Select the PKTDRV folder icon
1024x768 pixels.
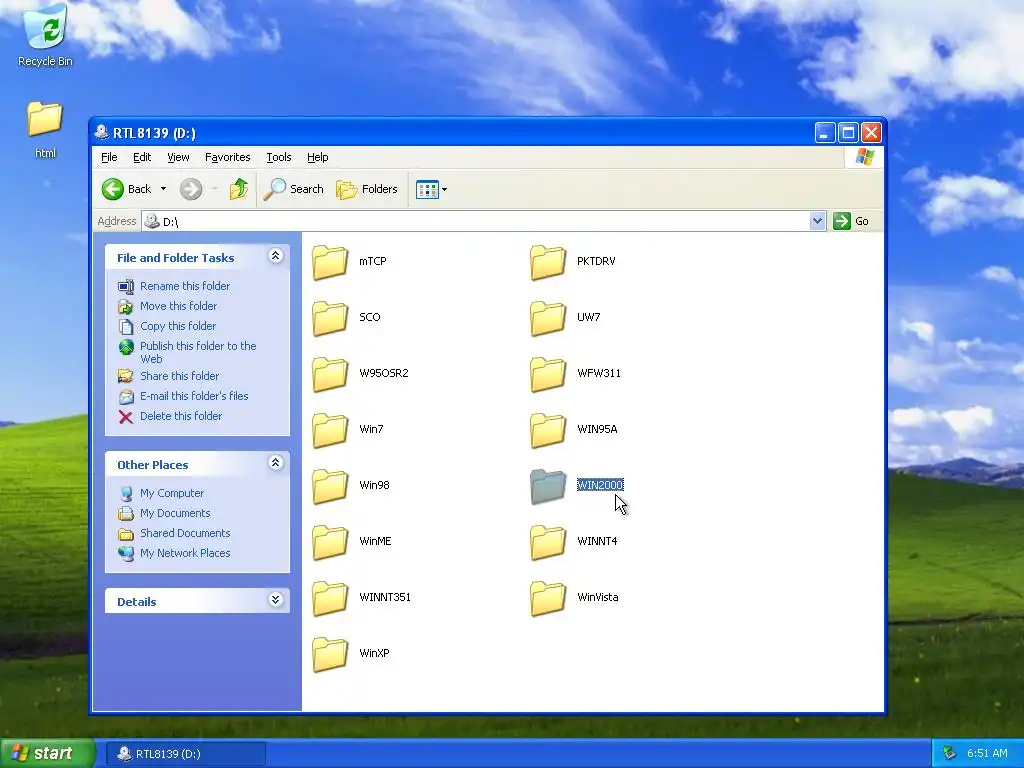[x=548, y=262]
